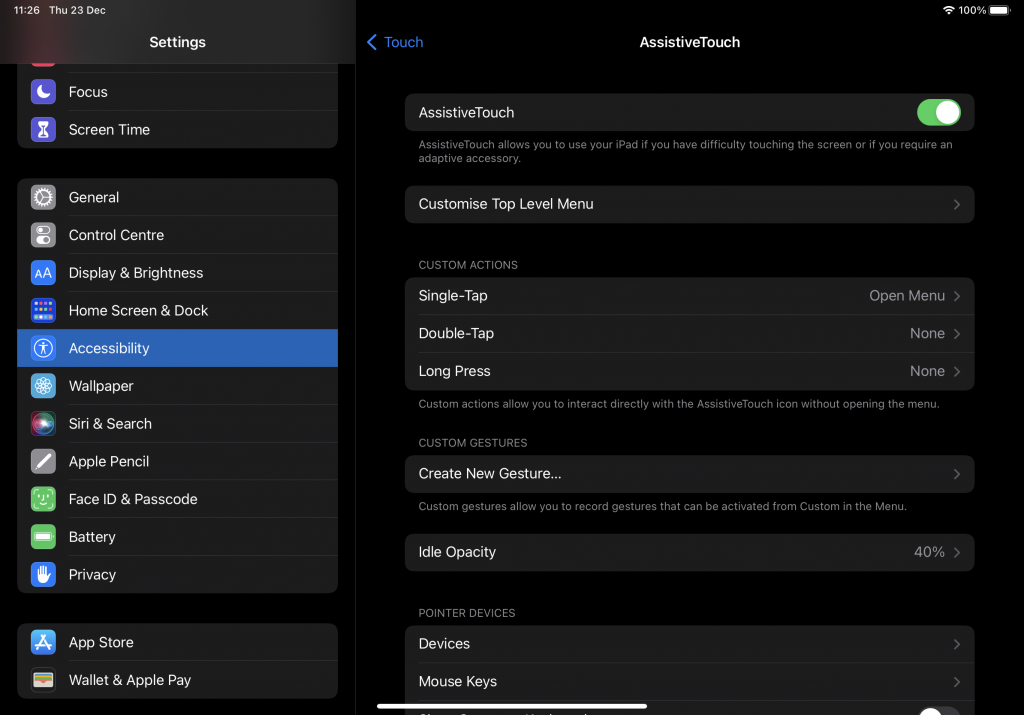The width and height of the screenshot is (1024, 715).
Task: Select Control Centre in sidebar
Action: pyautogui.click(x=178, y=235)
